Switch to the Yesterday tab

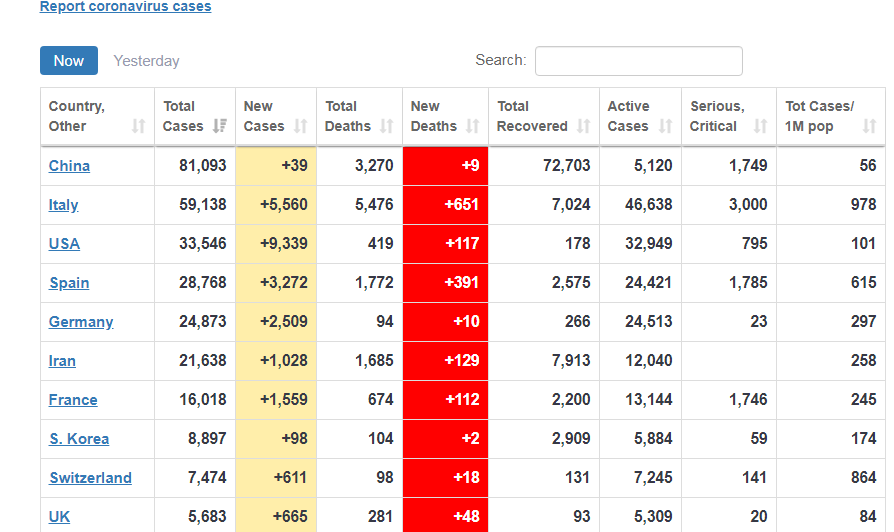coord(146,61)
